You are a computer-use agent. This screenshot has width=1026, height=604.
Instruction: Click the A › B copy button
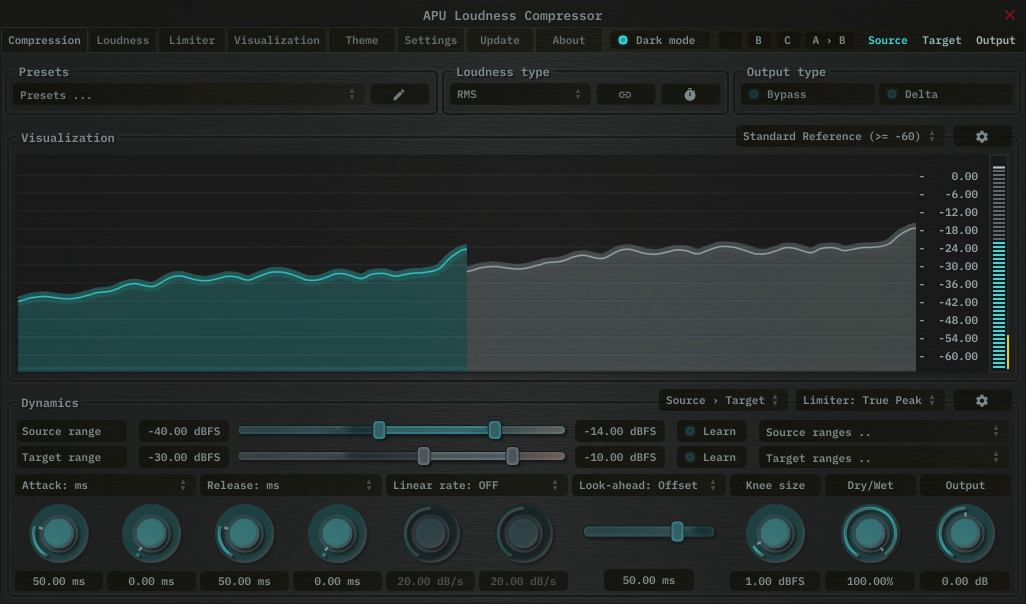[828, 40]
